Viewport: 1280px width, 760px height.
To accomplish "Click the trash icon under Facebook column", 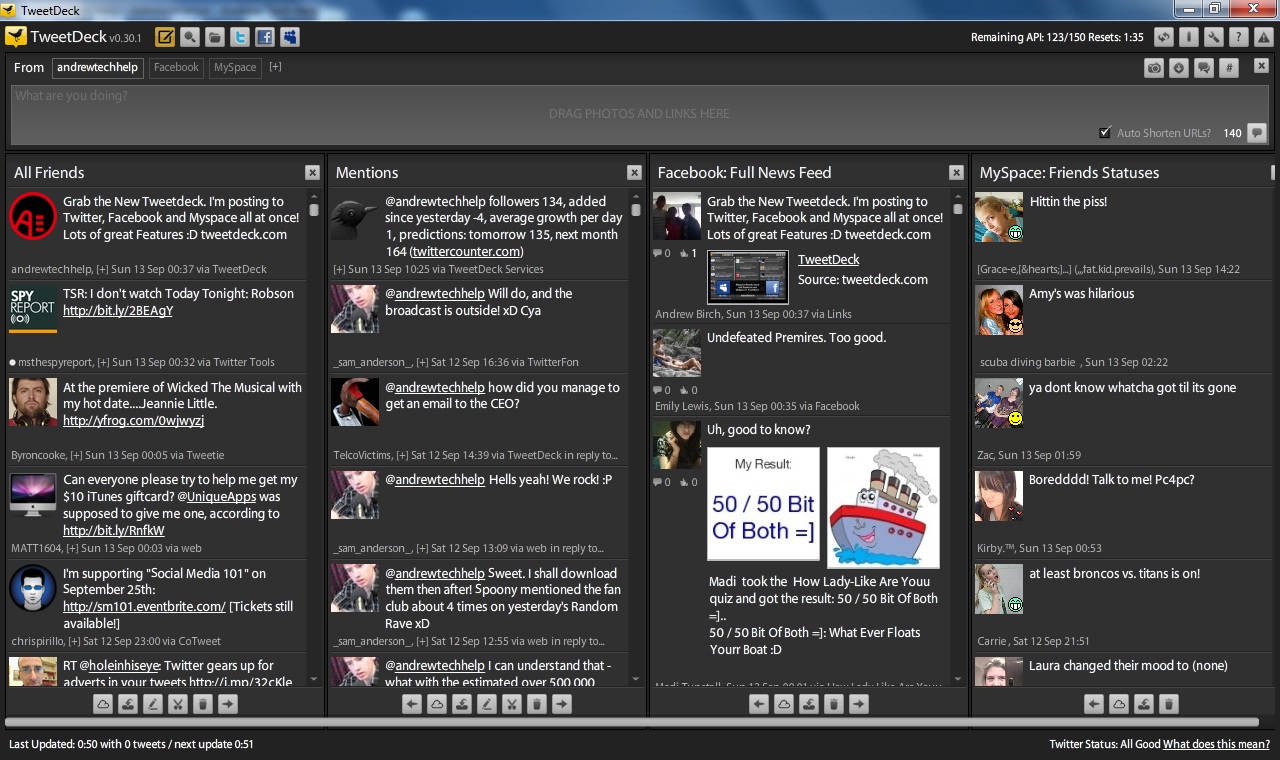I will (x=834, y=704).
